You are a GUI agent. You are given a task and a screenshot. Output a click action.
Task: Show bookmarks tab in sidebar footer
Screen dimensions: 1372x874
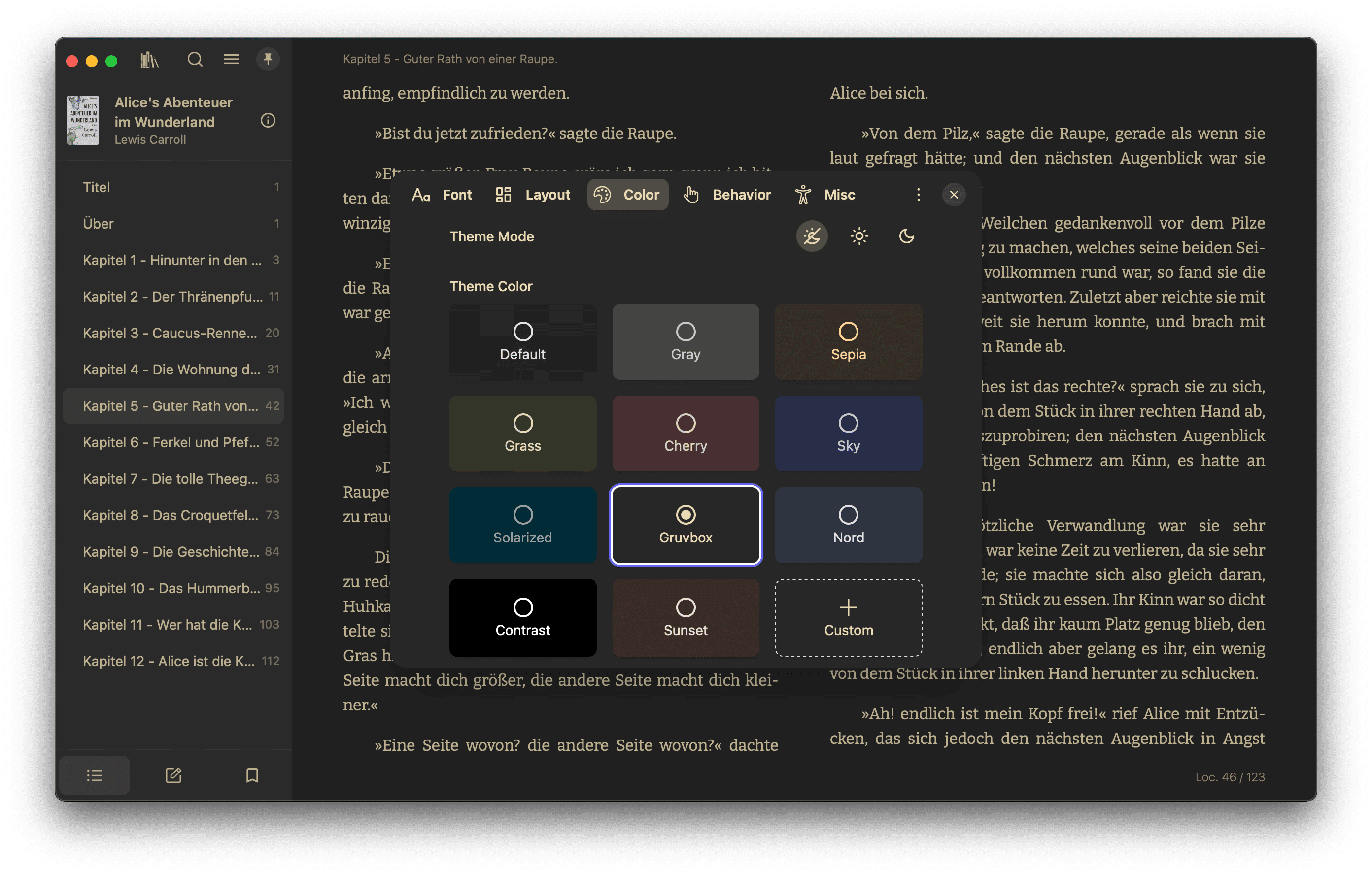click(x=252, y=775)
